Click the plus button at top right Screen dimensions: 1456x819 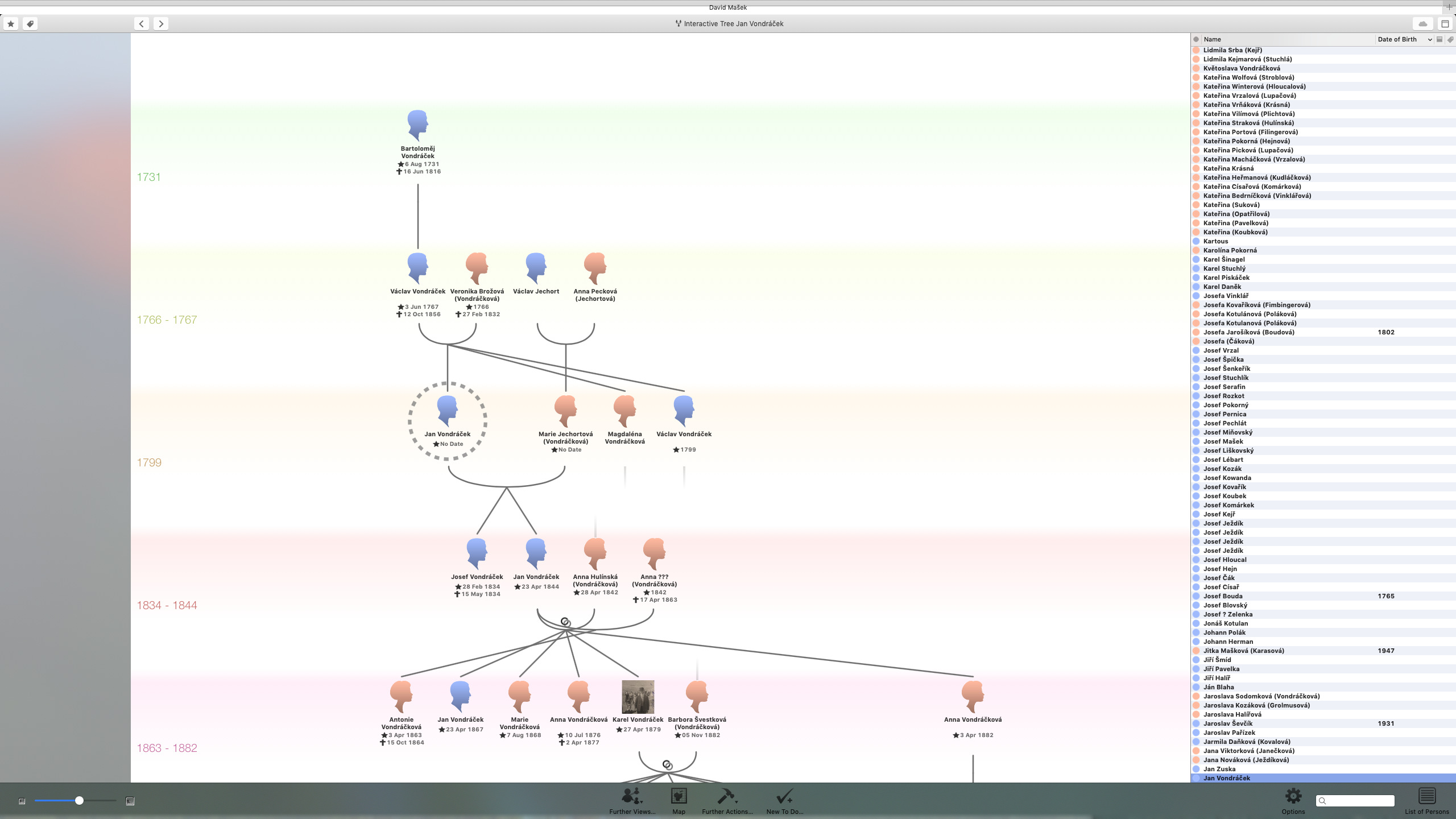pyautogui.click(x=1449, y=6)
